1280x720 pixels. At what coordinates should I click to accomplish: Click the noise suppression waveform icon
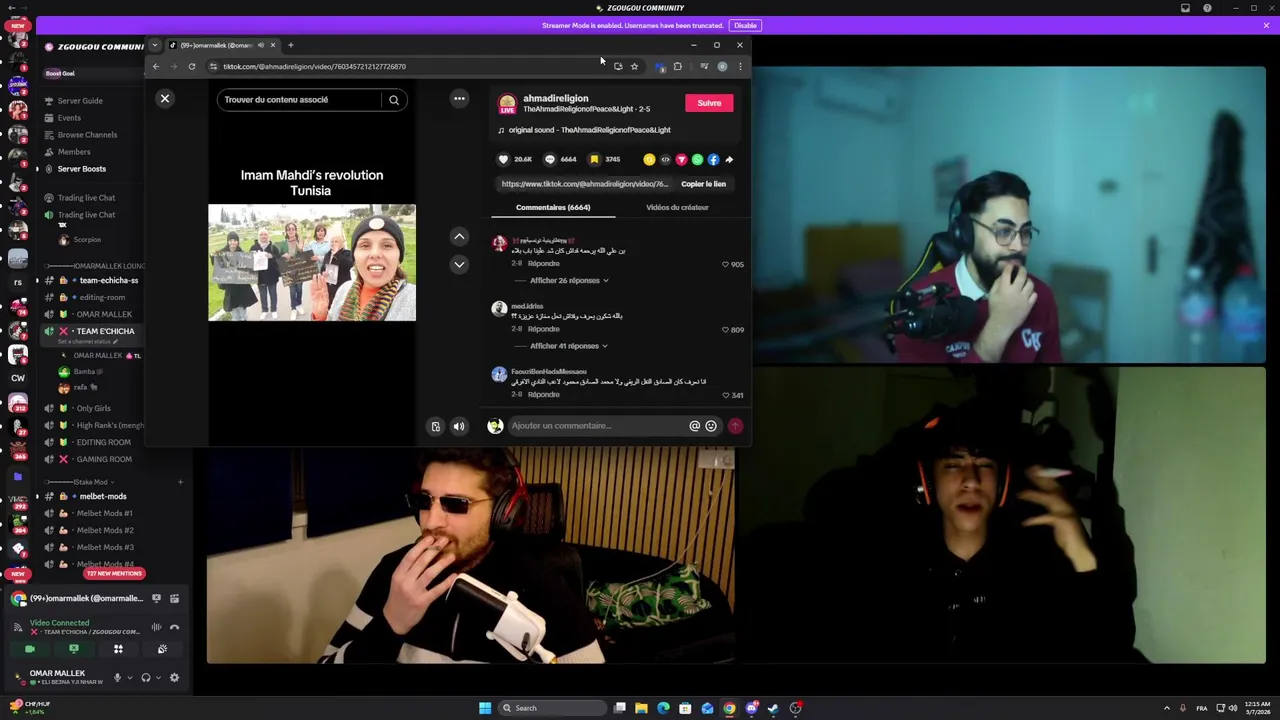point(156,627)
